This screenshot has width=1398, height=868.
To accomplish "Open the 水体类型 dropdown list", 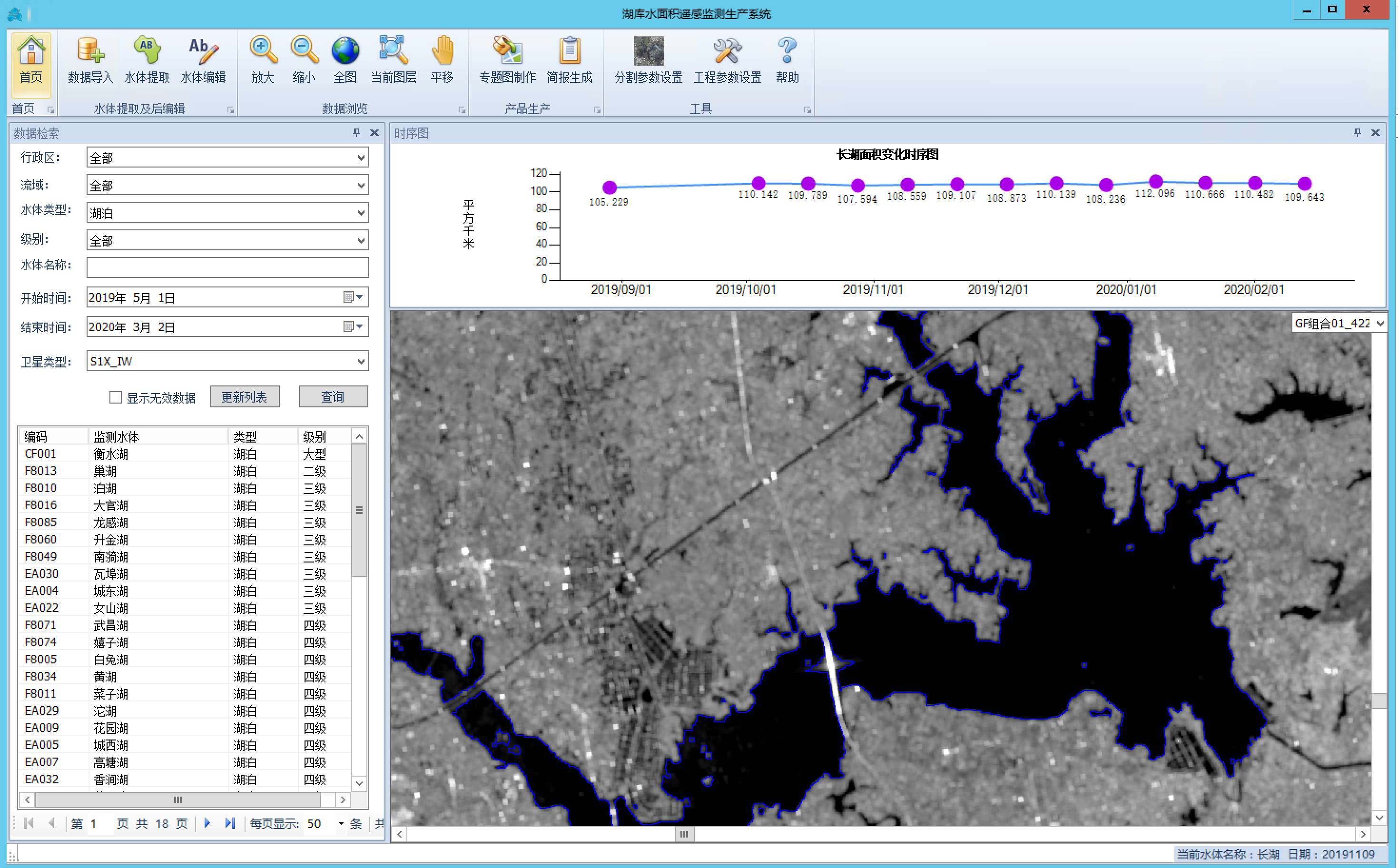I will click(x=360, y=213).
